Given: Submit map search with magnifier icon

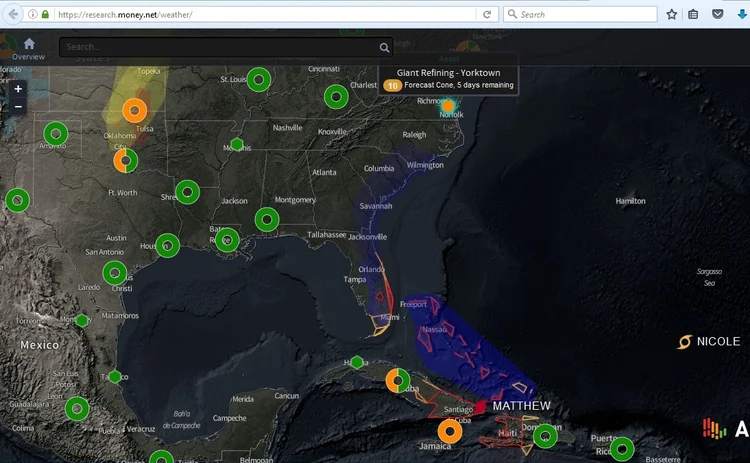Looking at the screenshot, I should pos(384,47).
